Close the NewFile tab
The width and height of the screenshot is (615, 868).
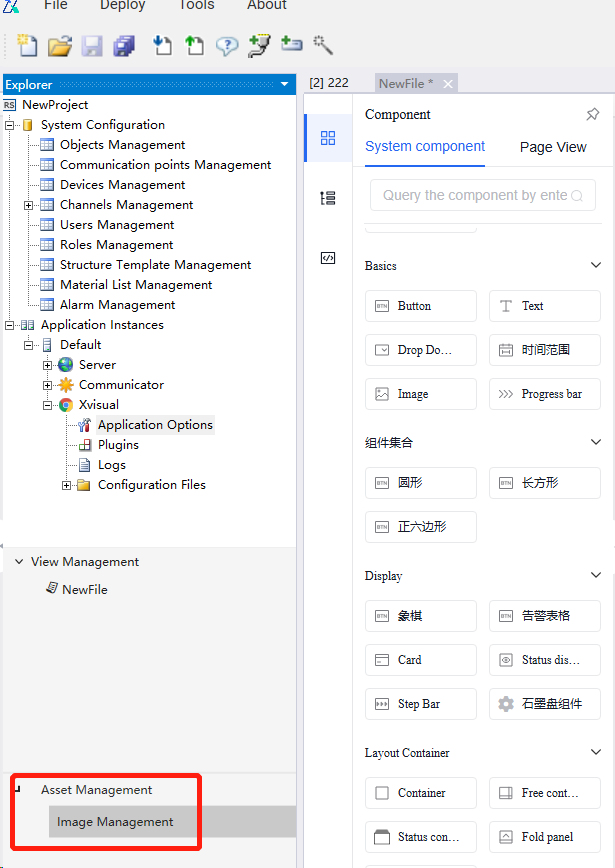tap(447, 84)
